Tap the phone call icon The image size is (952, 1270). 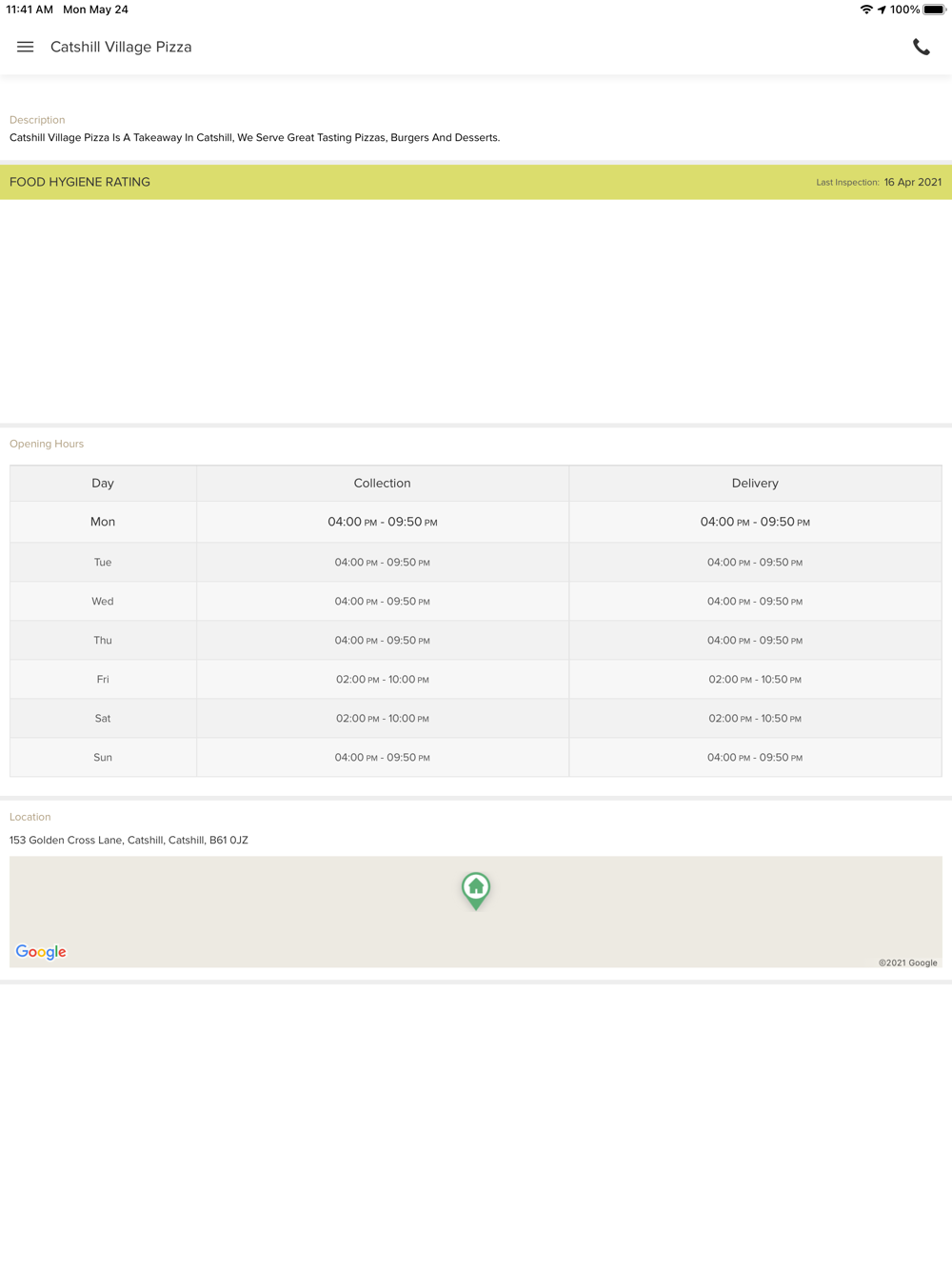[x=921, y=48]
